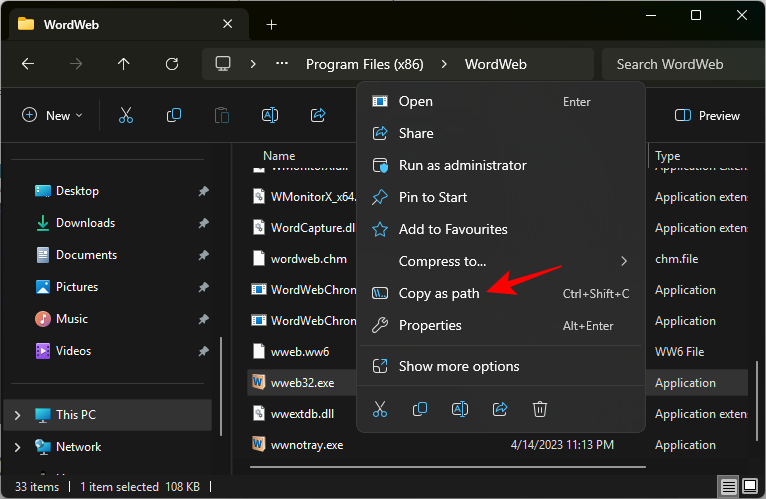766x499 pixels.
Task: Expand the This PC tree node
Action: tap(18, 415)
